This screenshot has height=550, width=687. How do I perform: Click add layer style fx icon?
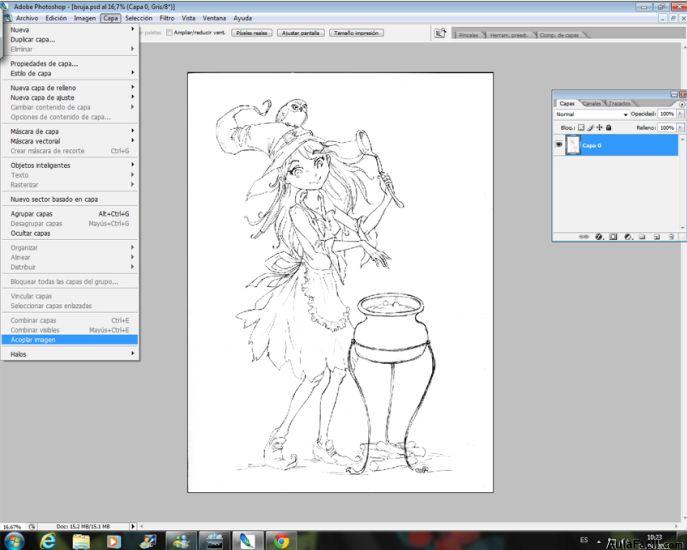(x=599, y=237)
